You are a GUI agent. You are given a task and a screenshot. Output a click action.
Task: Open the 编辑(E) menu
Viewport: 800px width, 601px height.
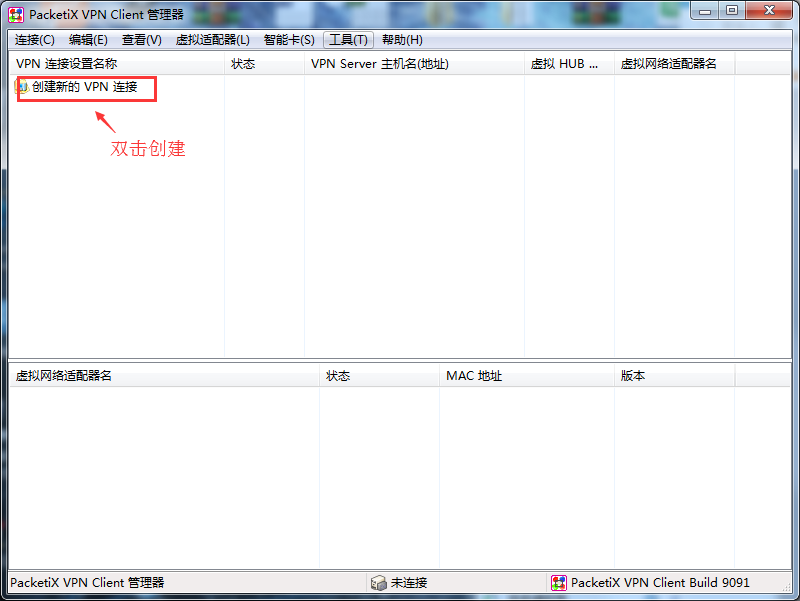point(88,40)
